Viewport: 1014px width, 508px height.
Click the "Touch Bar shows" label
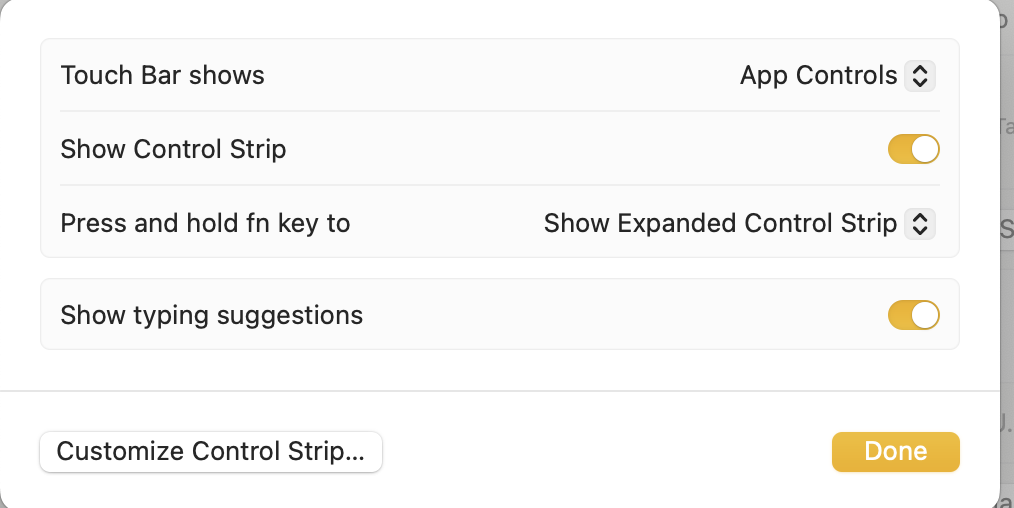tap(163, 76)
